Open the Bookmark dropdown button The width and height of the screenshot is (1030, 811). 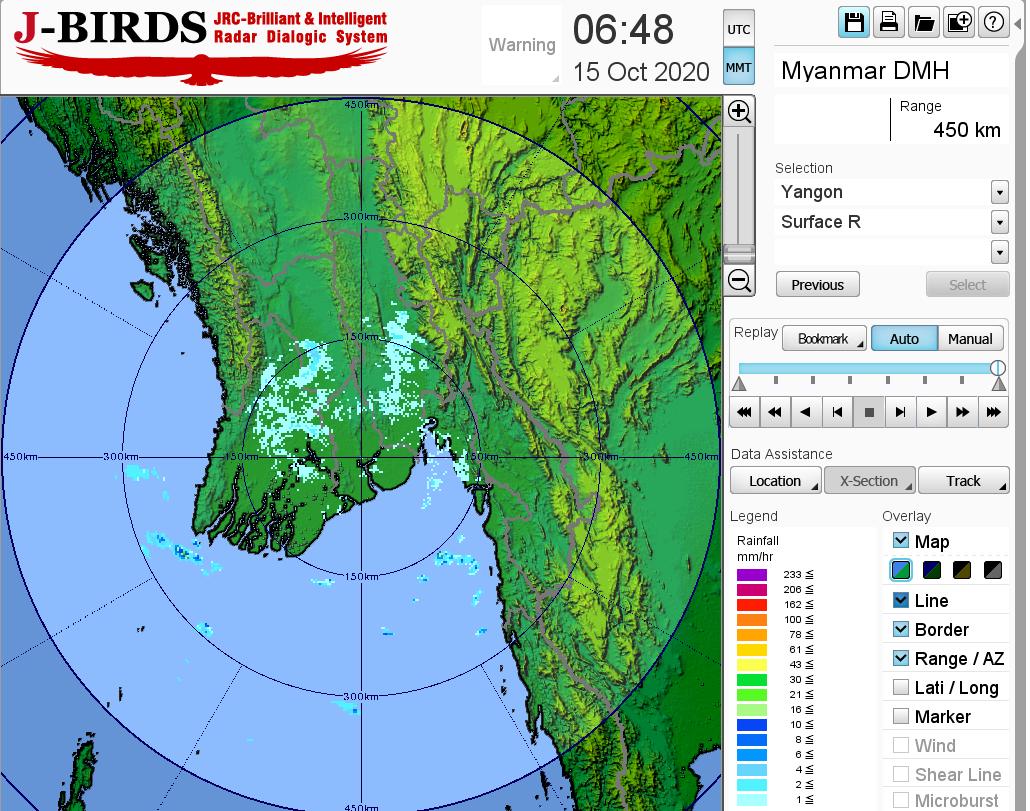tap(824, 339)
